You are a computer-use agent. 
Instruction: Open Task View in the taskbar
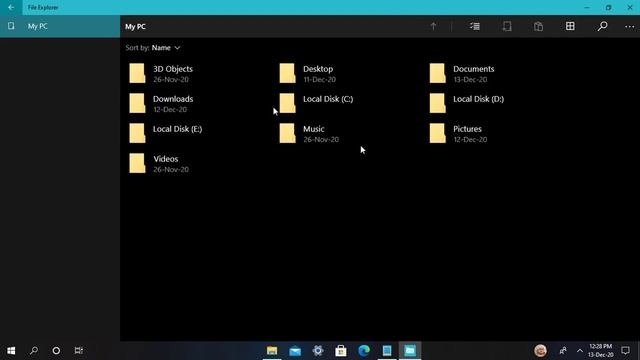pos(79,351)
